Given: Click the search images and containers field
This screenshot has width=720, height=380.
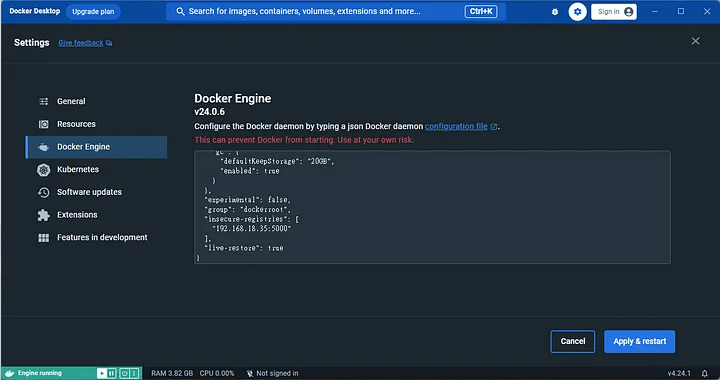Looking at the screenshot, I should click(x=336, y=11).
